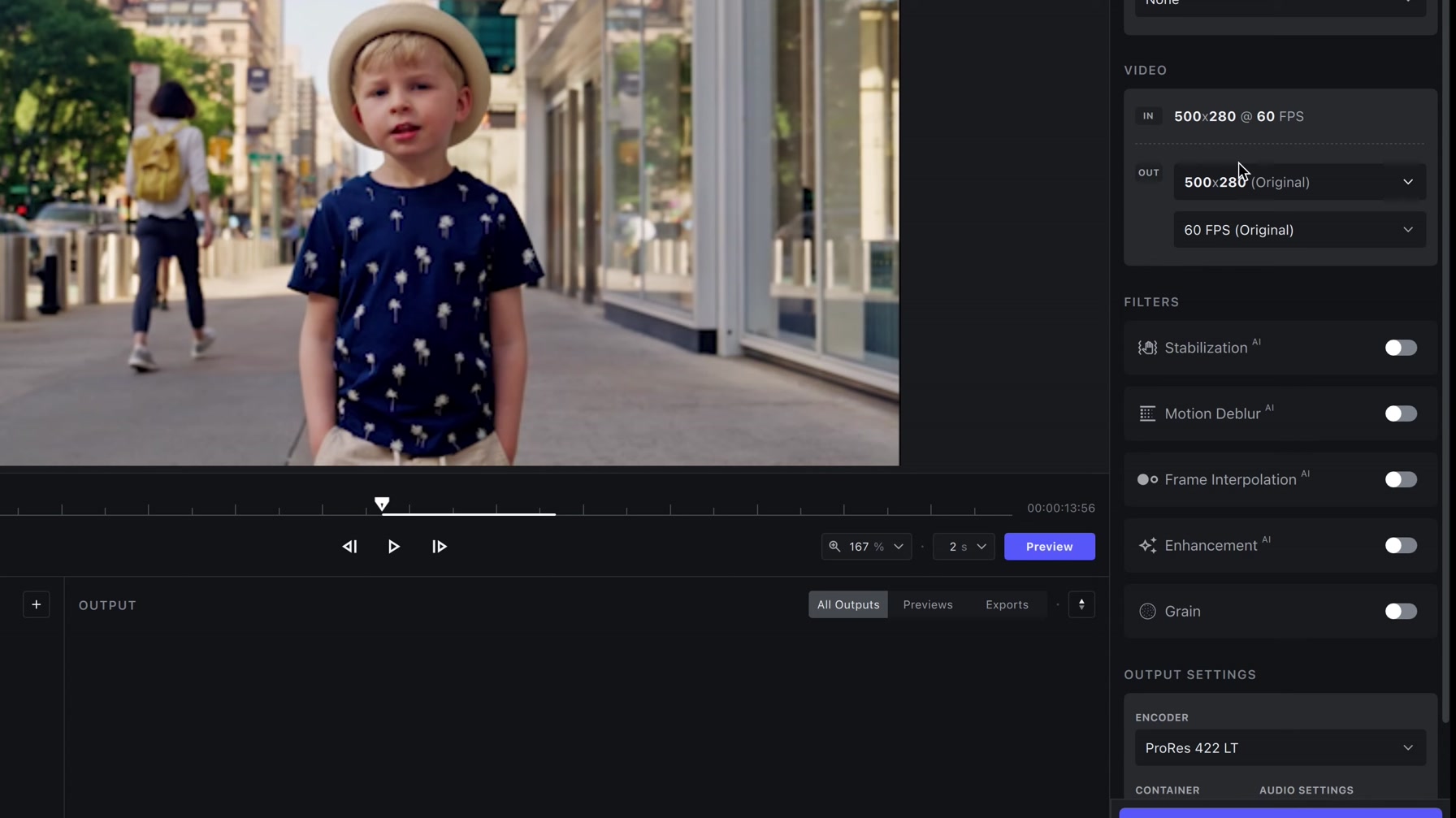This screenshot has height=818, width=1456.
Task: Click the 500x280 @ 60 FPS input info
Action: click(x=1238, y=116)
